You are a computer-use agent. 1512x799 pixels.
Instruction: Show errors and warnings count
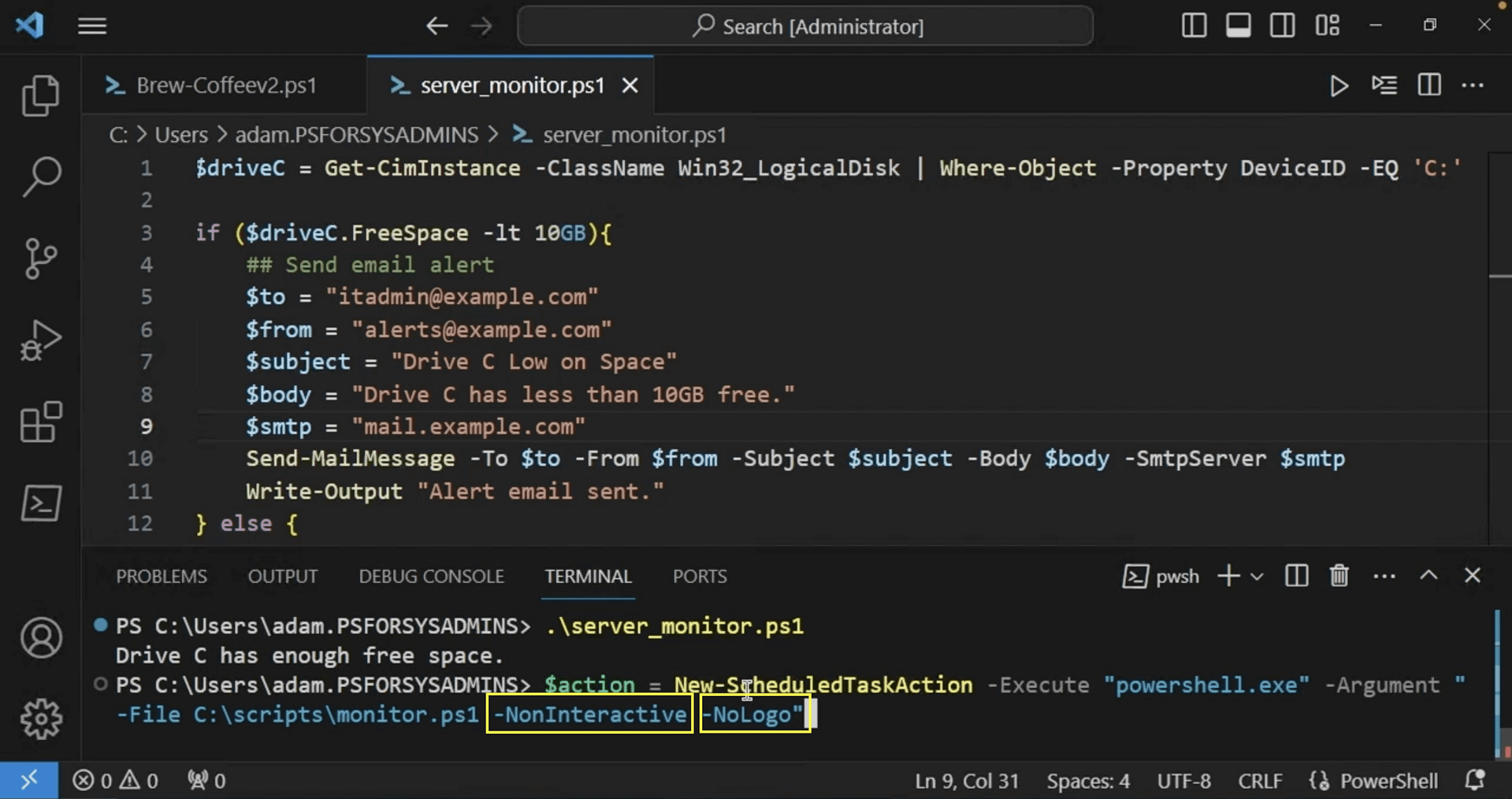(x=115, y=780)
